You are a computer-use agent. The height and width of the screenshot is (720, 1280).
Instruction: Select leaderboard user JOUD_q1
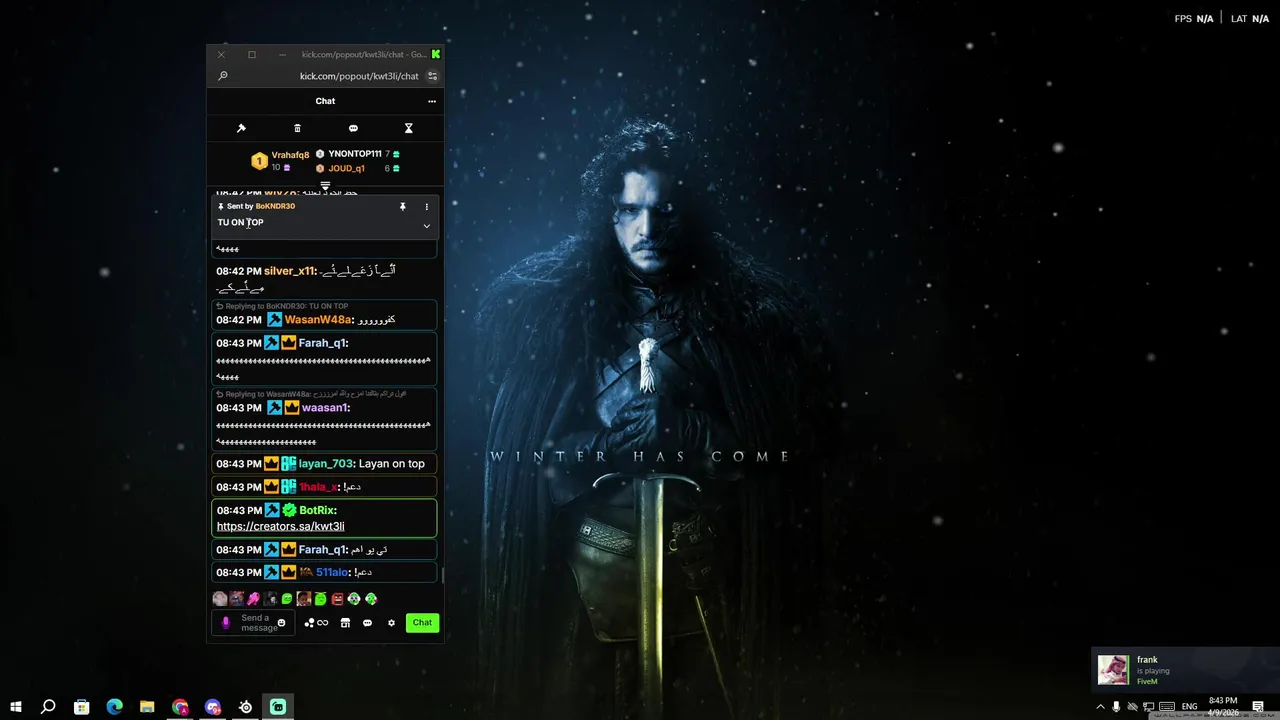point(346,168)
